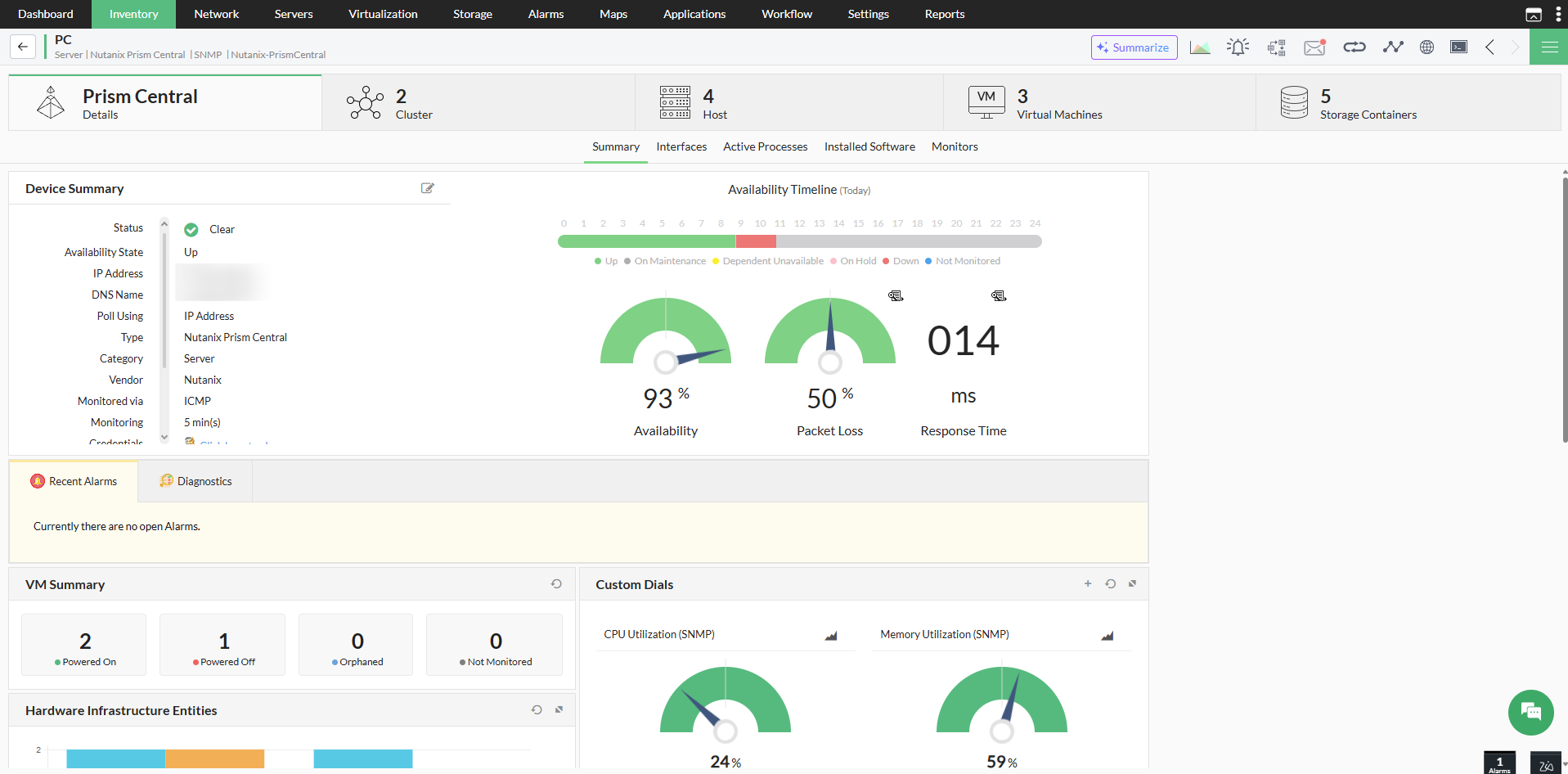Viewport: 1568px width, 774px height.
Task: Launch the terminal console icon
Action: pos(1458,47)
